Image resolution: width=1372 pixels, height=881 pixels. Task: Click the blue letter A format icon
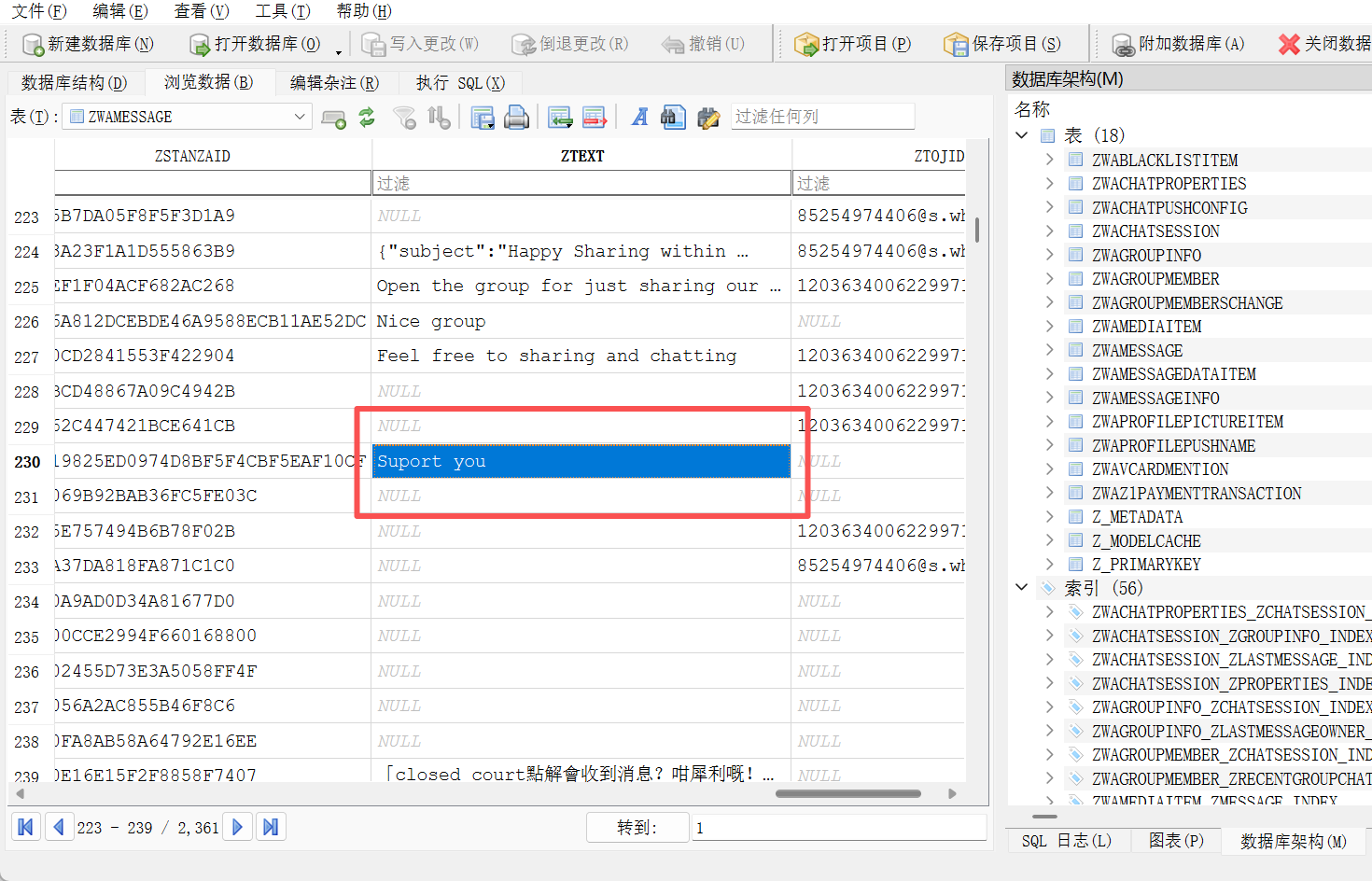639,118
